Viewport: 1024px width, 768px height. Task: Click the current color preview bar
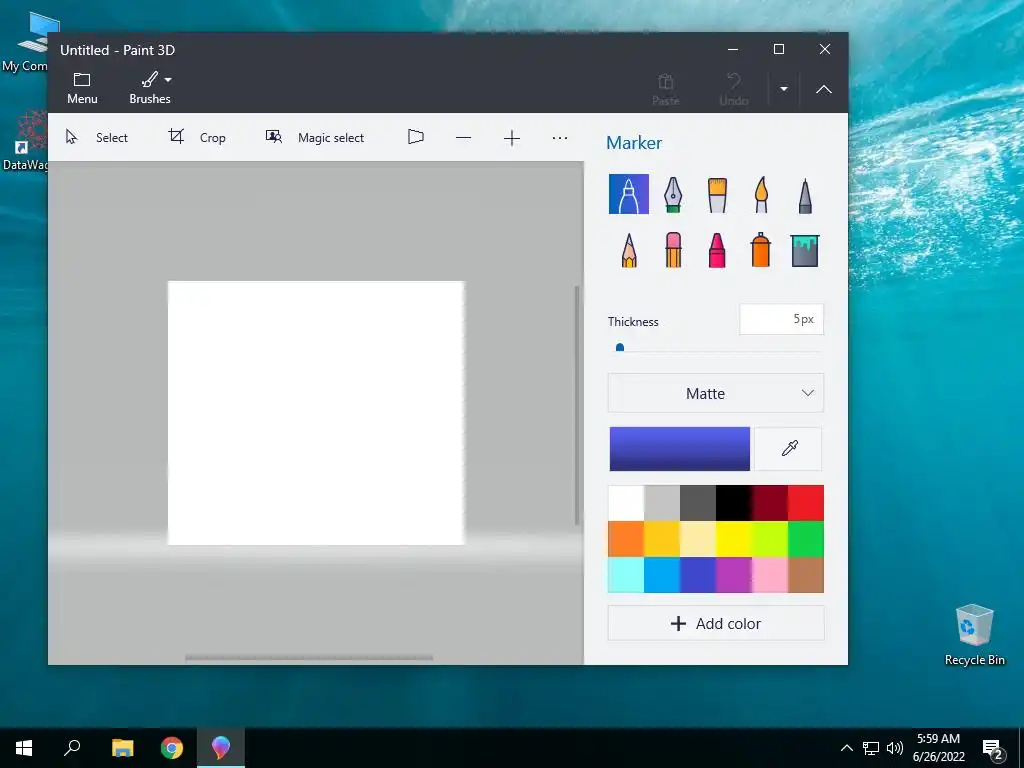[679, 449]
